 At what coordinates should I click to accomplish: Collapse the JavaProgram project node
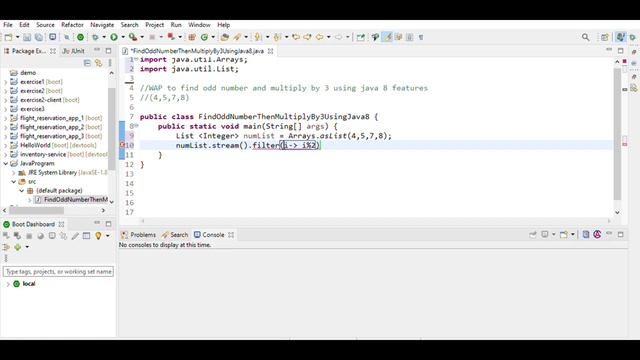tap(6, 163)
